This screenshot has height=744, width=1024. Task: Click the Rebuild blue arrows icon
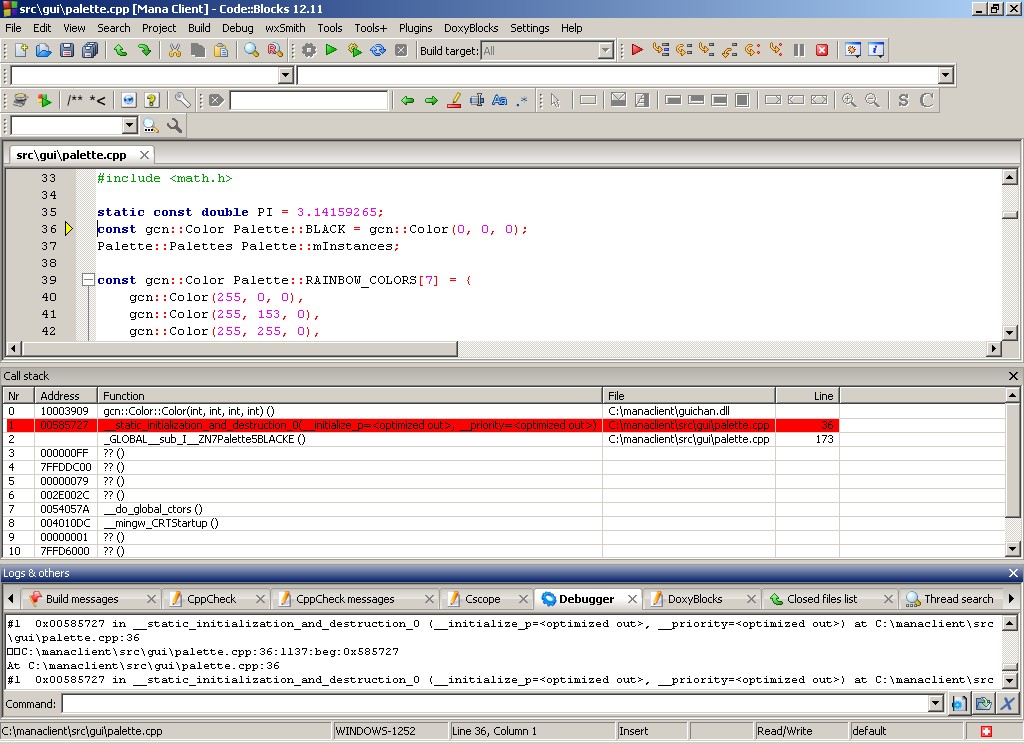pos(378,50)
